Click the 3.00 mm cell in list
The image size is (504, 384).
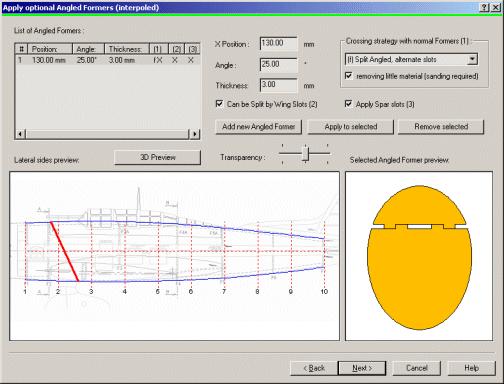point(122,60)
